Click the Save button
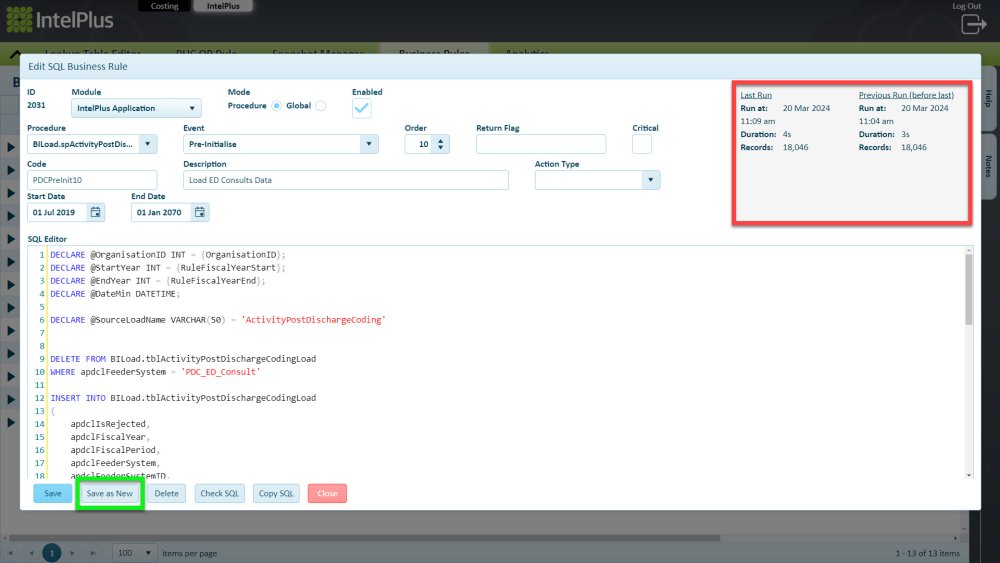This screenshot has width=1000, height=563. coord(53,494)
